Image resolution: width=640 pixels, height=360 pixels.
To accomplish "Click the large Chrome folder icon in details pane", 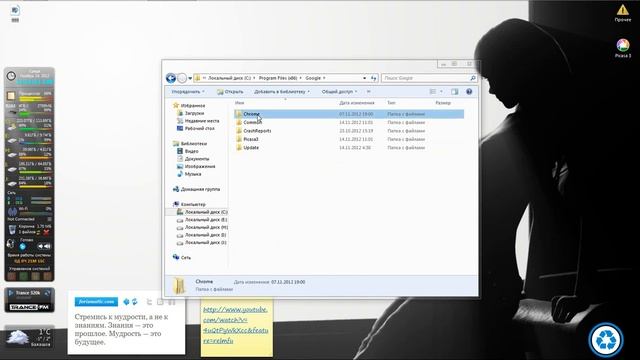I will click(179, 286).
